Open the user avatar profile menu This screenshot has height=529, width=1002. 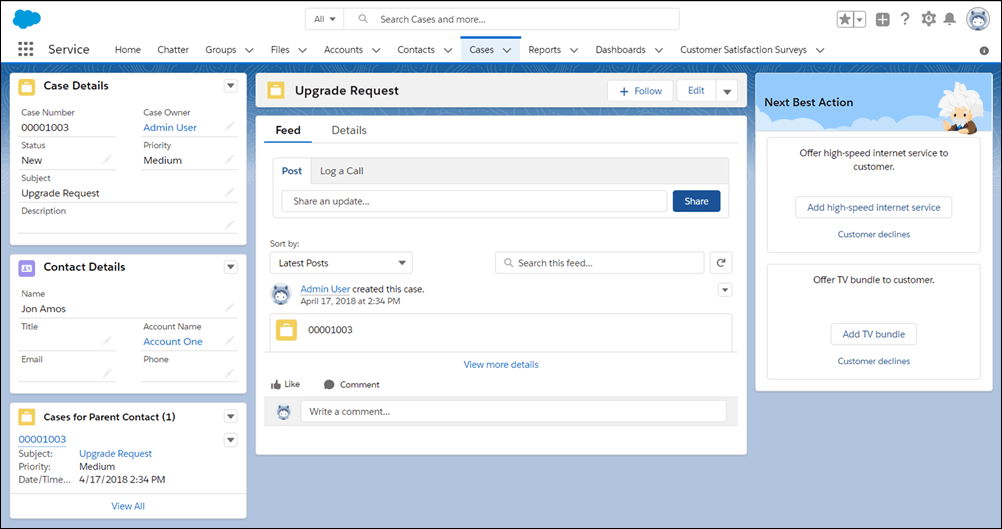(x=977, y=19)
